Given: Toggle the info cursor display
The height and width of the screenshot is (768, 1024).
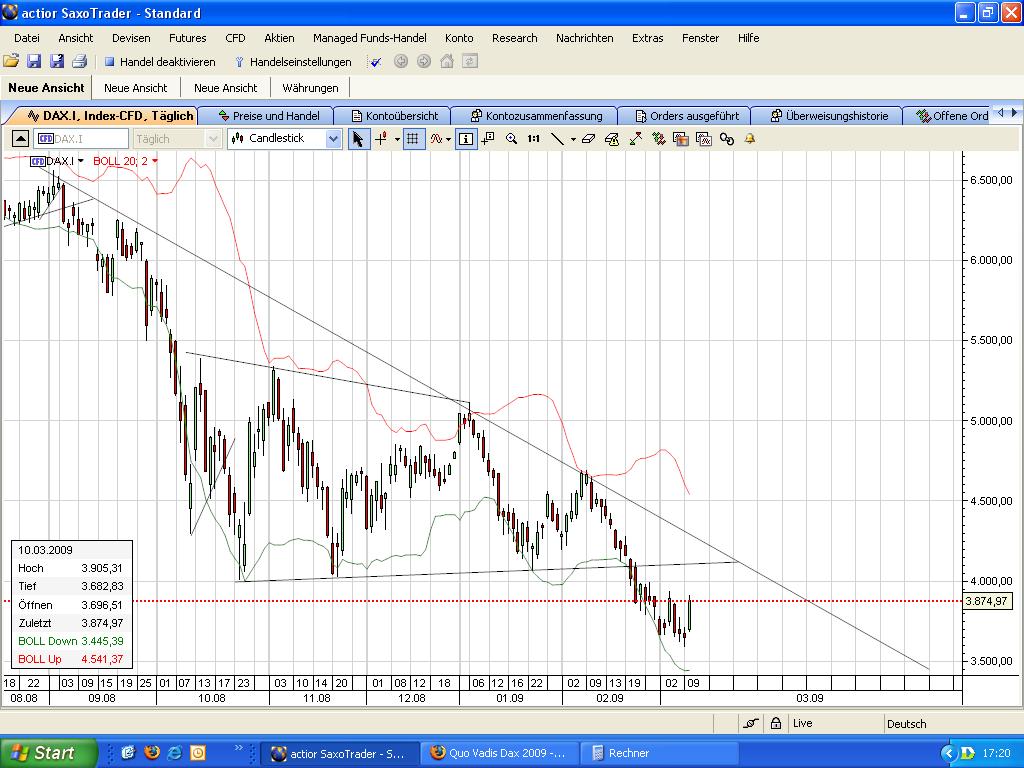Looking at the screenshot, I should pyautogui.click(x=464, y=139).
